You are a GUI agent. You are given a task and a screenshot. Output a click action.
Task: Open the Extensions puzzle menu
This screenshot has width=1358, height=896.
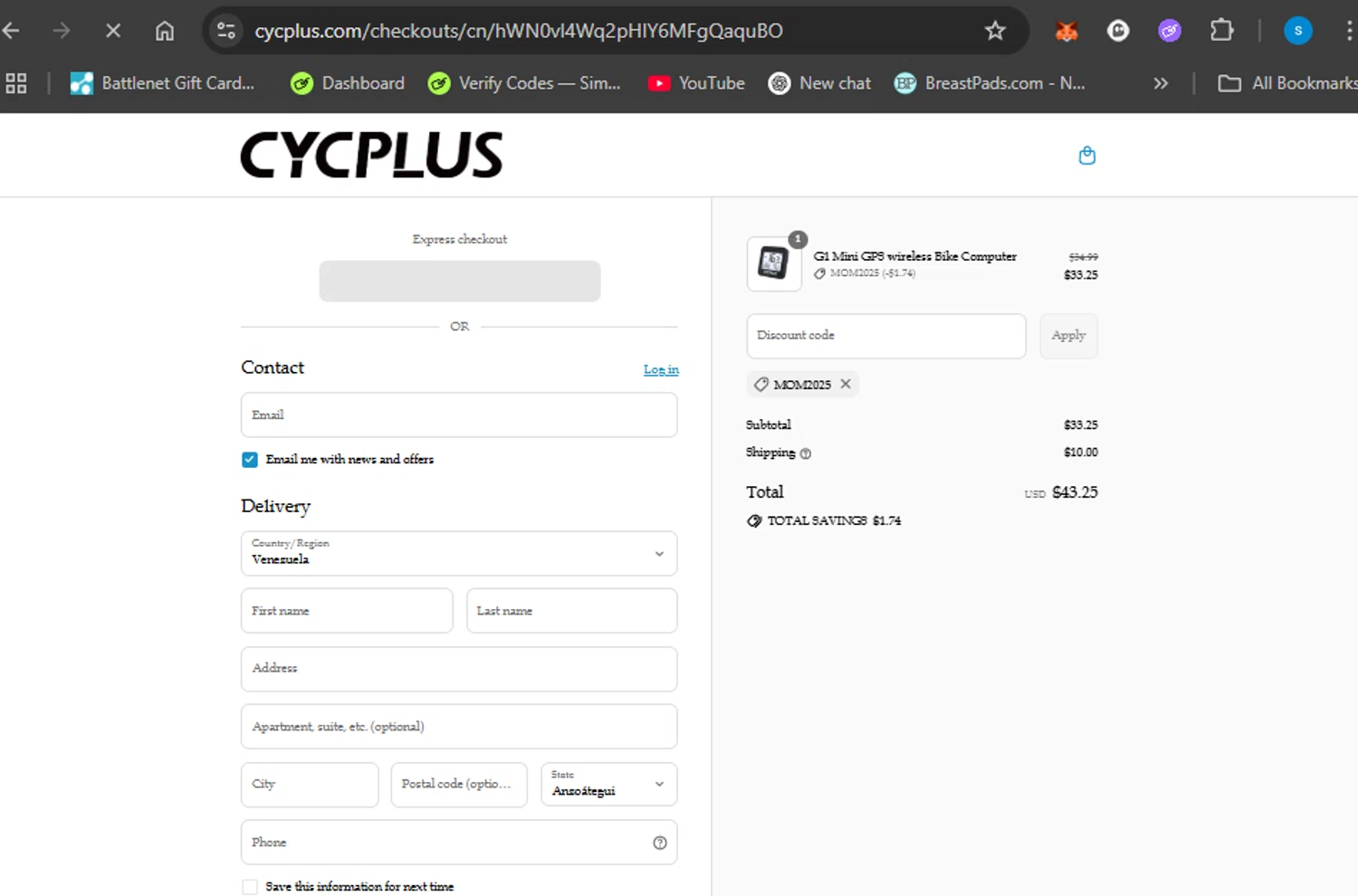tap(1221, 31)
